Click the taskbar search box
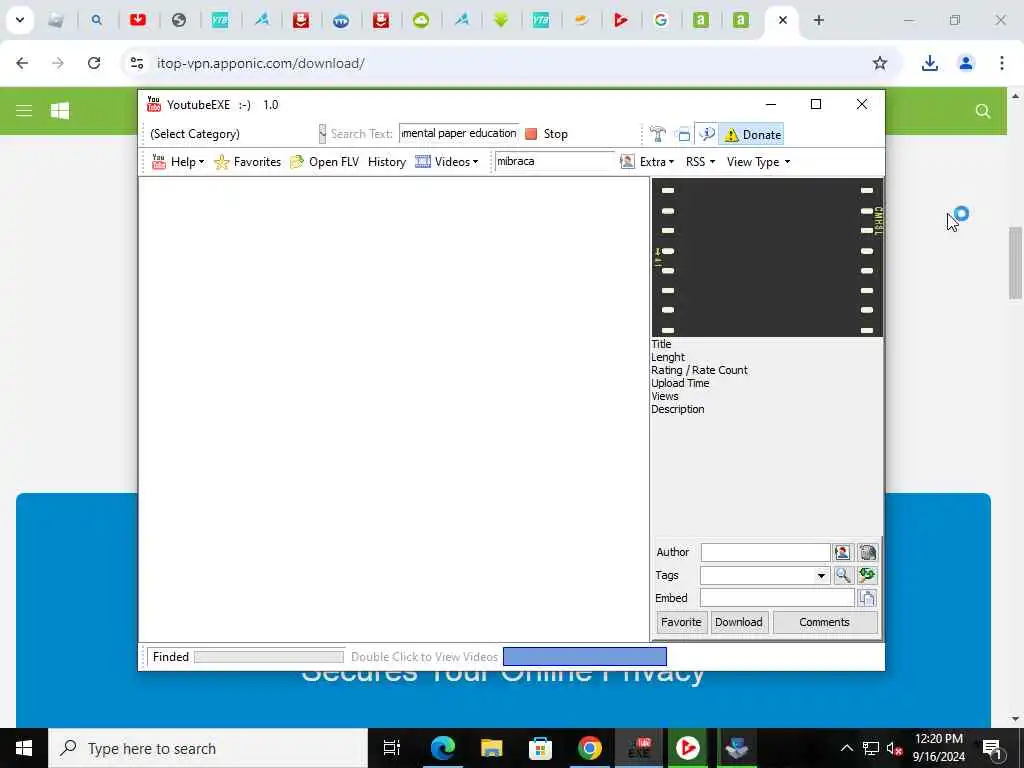The height and width of the screenshot is (768, 1024). coord(208,748)
